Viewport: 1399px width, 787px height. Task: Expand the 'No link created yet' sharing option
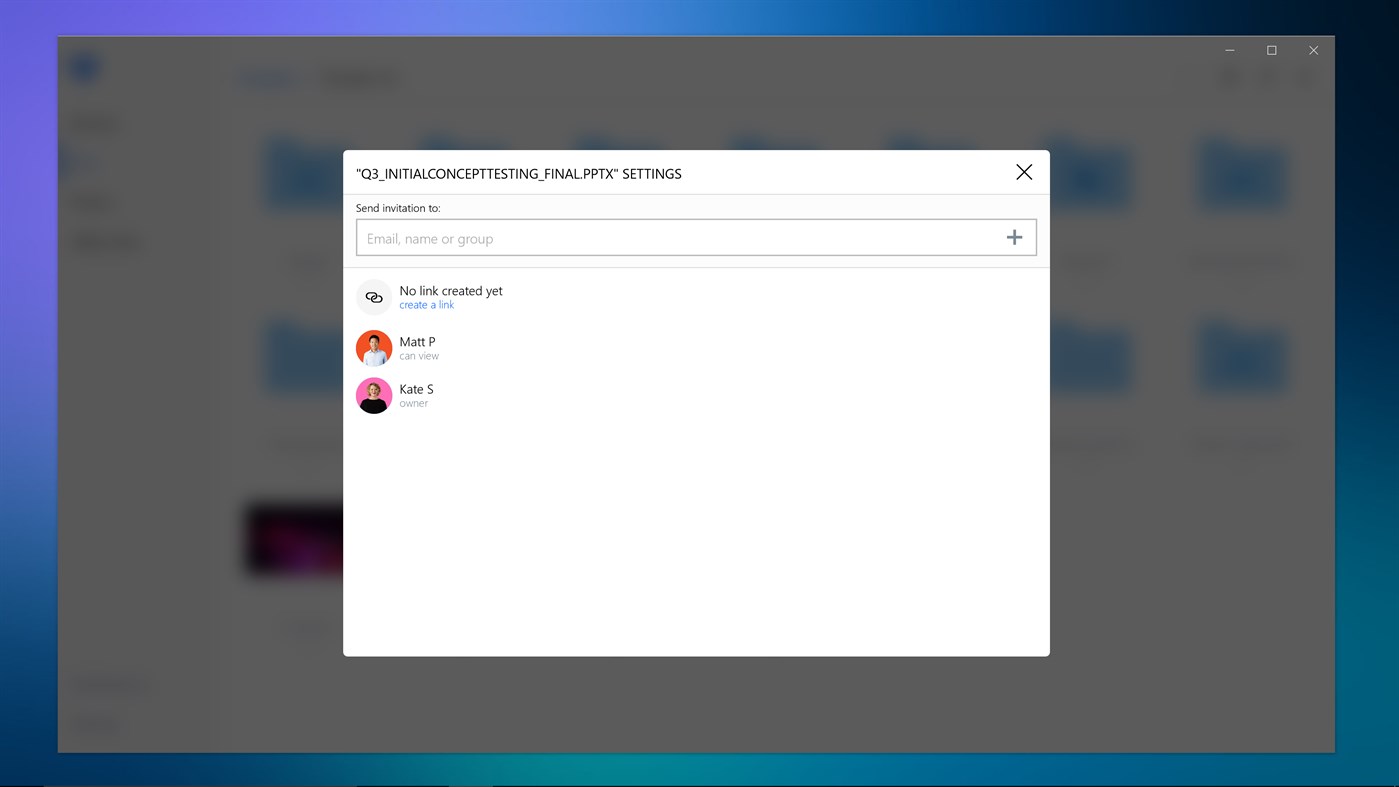450,290
